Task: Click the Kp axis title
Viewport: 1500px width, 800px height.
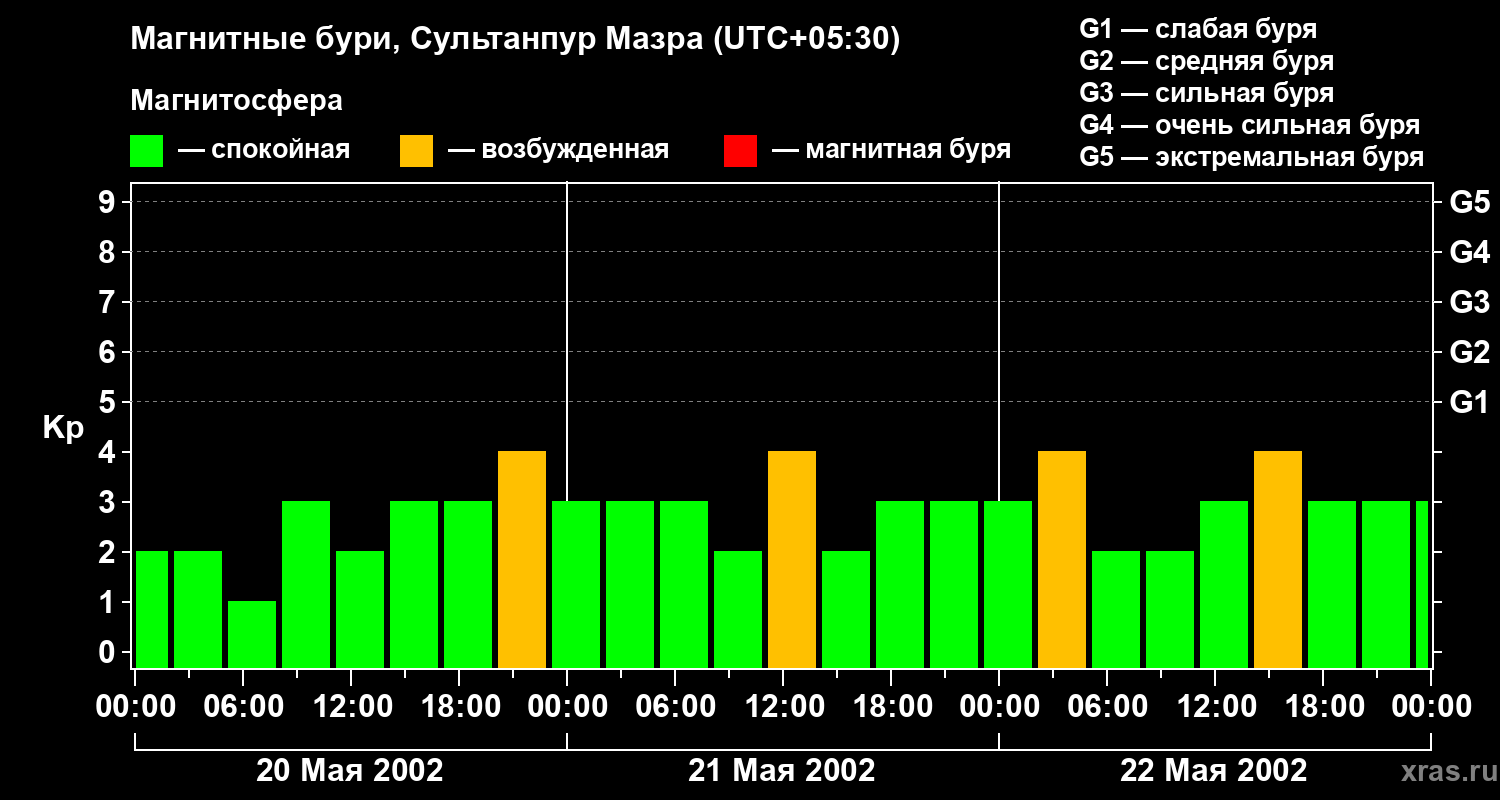Action: tap(63, 429)
